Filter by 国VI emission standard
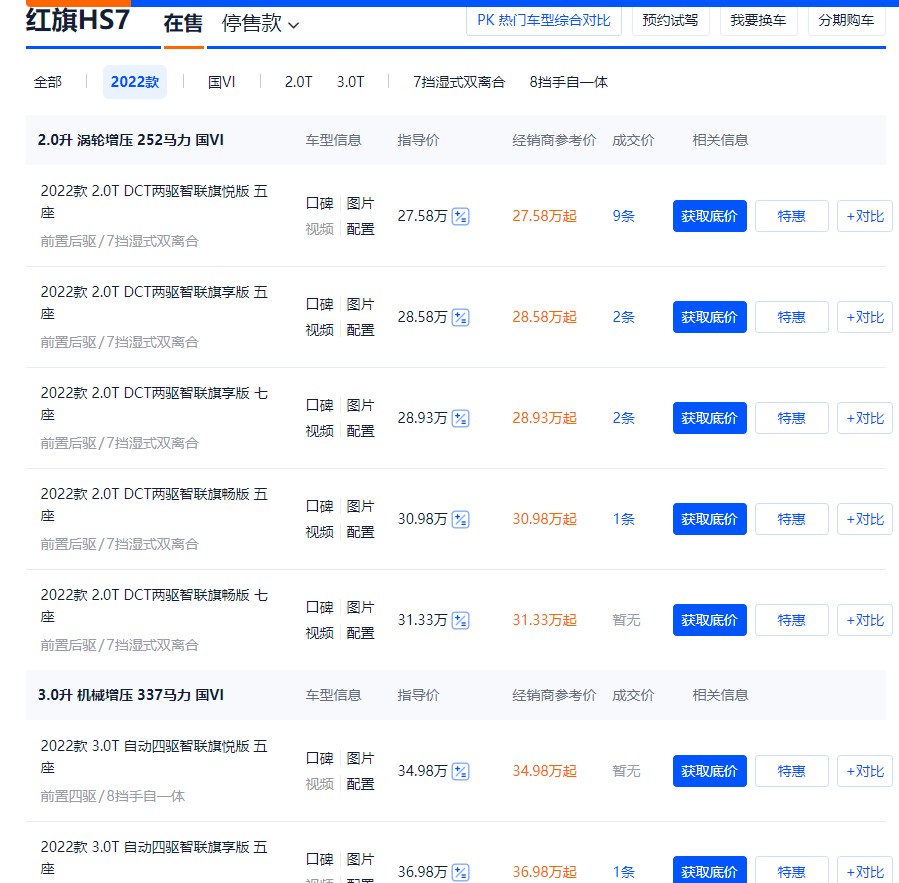This screenshot has height=883, width=899. click(x=221, y=82)
